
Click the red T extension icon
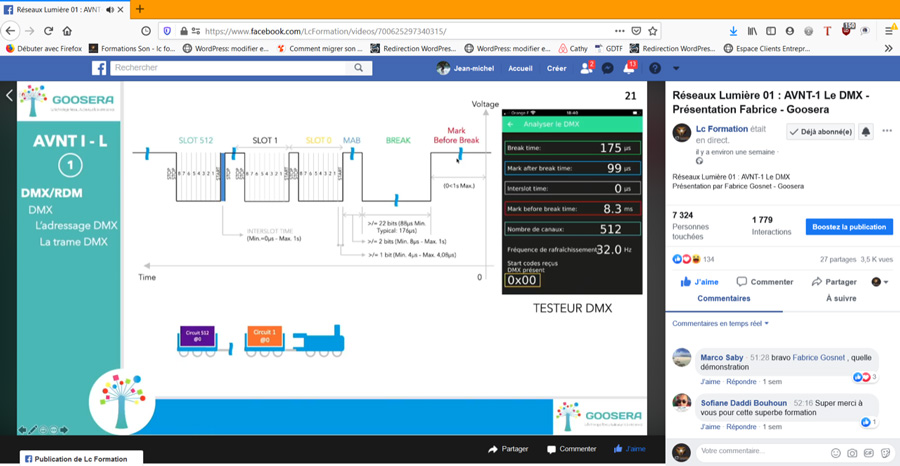827,31
